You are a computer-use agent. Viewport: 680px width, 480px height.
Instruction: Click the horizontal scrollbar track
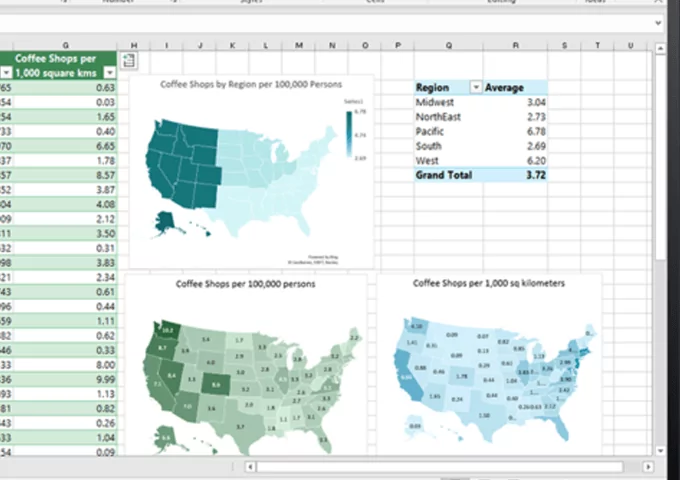coord(440,467)
